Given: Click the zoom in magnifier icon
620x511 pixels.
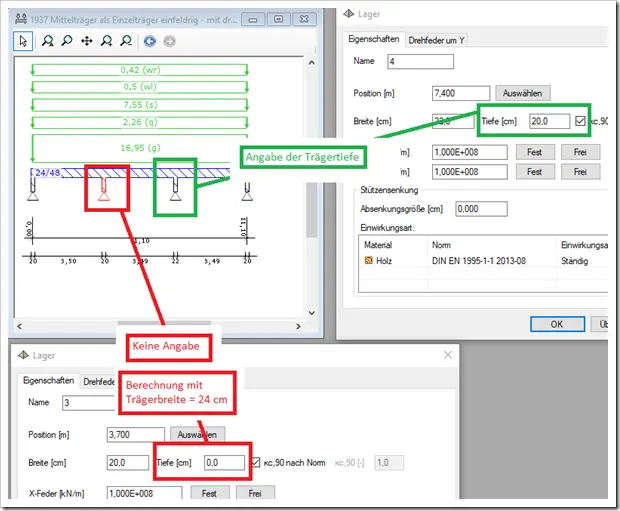Looking at the screenshot, I should (x=106, y=41).
